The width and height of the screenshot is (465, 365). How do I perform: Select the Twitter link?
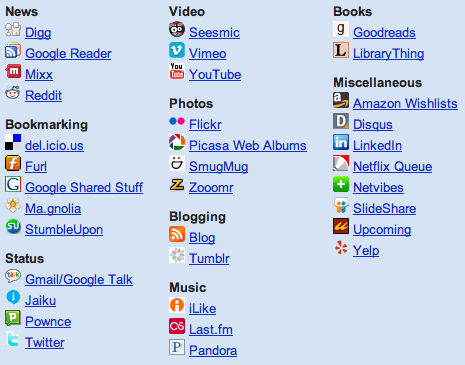(45, 343)
